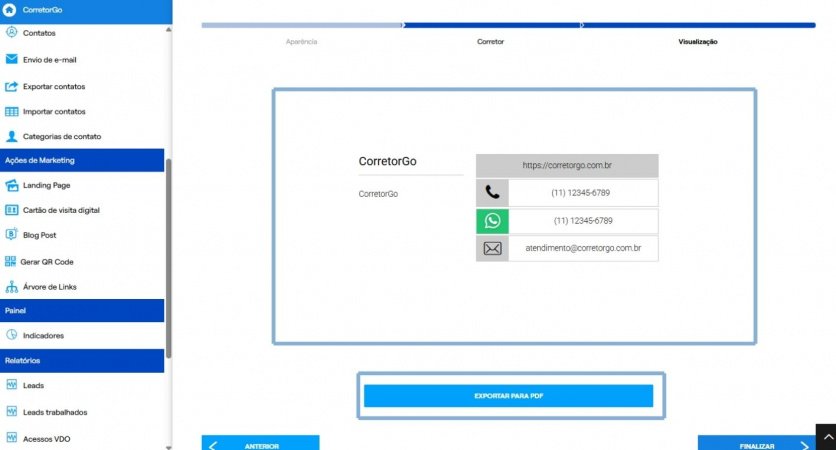This screenshot has width=836, height=450.
Task: Click the sidebar vertical scrollbar thumb
Action: pos(168,259)
